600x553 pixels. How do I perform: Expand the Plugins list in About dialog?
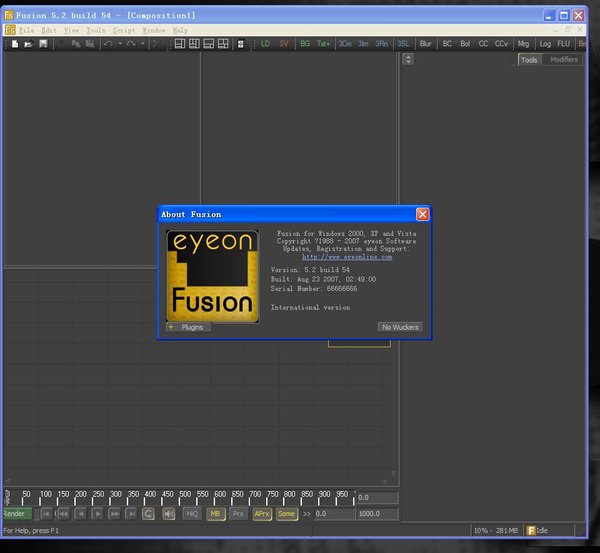click(x=188, y=327)
